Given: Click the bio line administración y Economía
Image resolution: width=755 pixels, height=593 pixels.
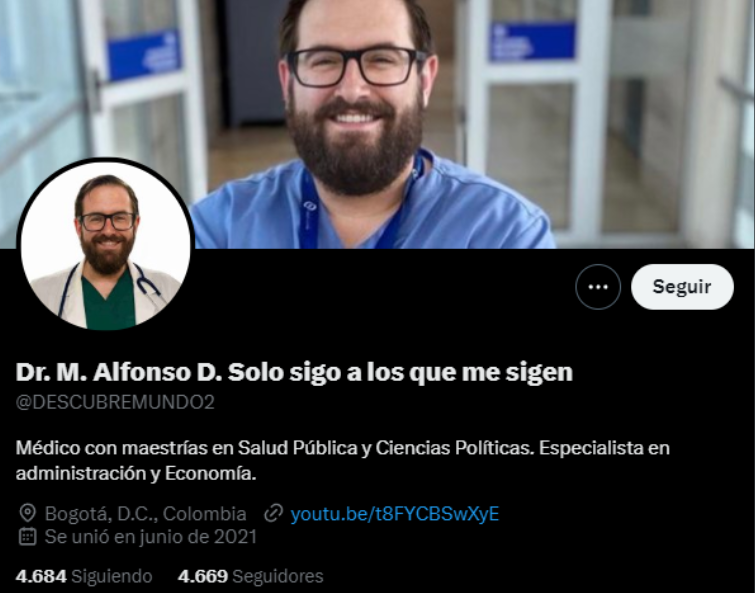Looking at the screenshot, I should coord(136,474).
